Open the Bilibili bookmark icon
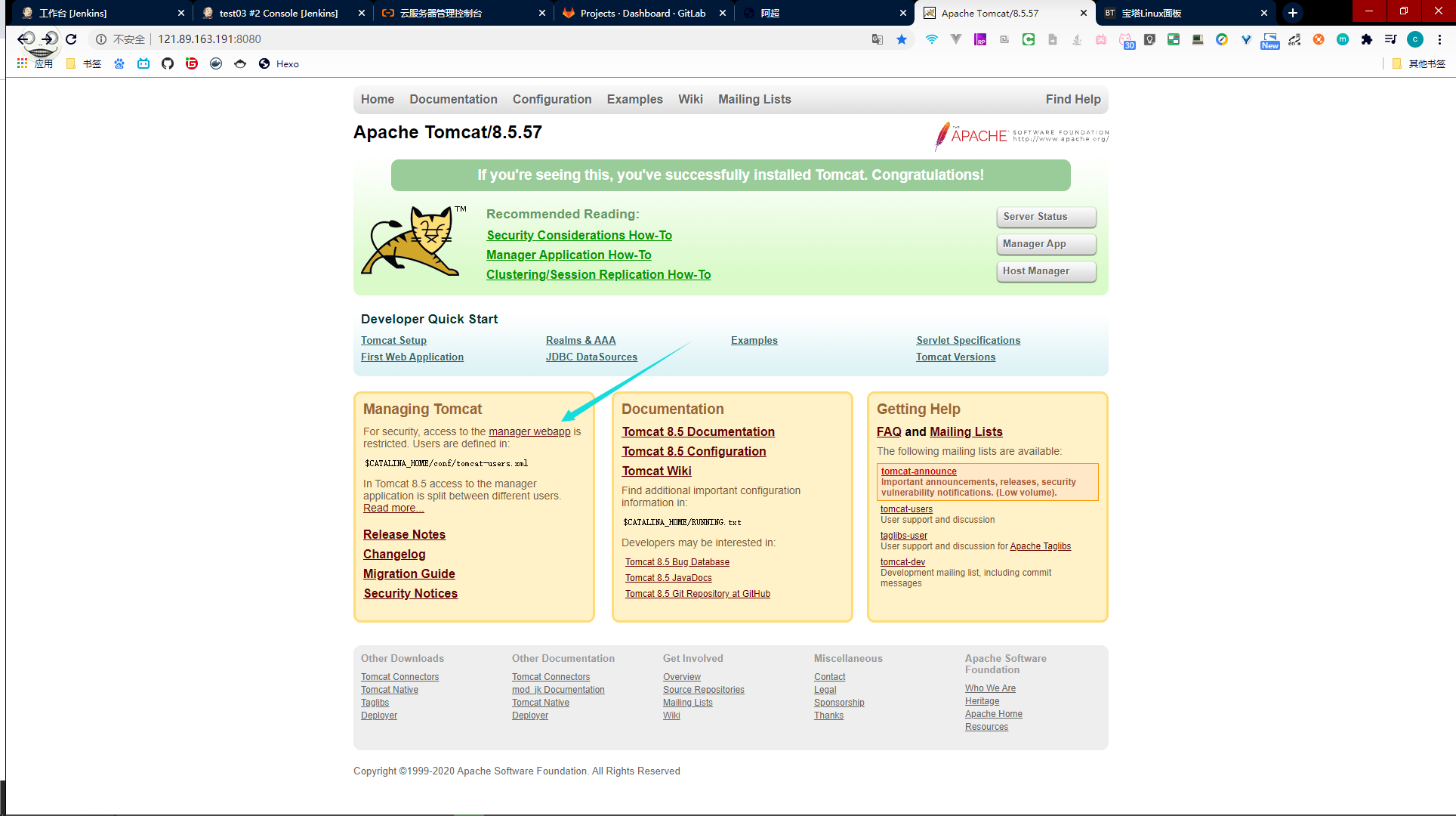The image size is (1456, 816). click(143, 63)
